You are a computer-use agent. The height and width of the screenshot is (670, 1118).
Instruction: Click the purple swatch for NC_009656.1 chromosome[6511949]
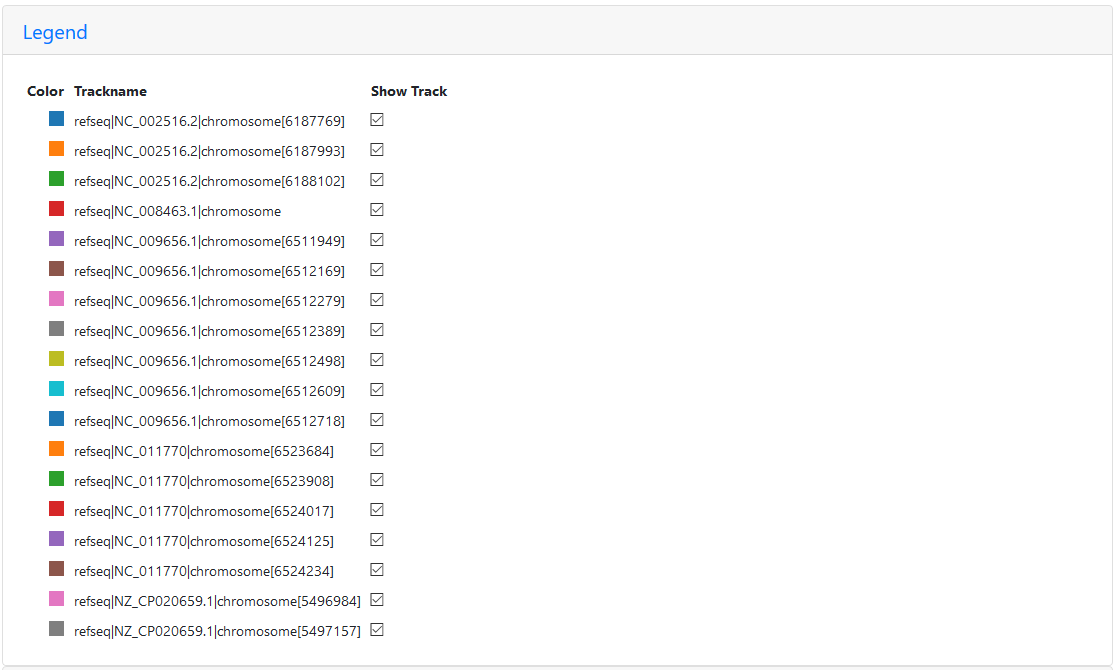click(56, 238)
